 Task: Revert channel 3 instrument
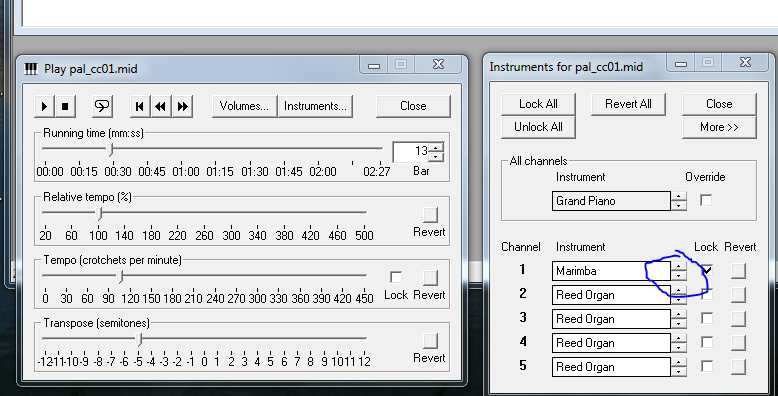point(738,319)
